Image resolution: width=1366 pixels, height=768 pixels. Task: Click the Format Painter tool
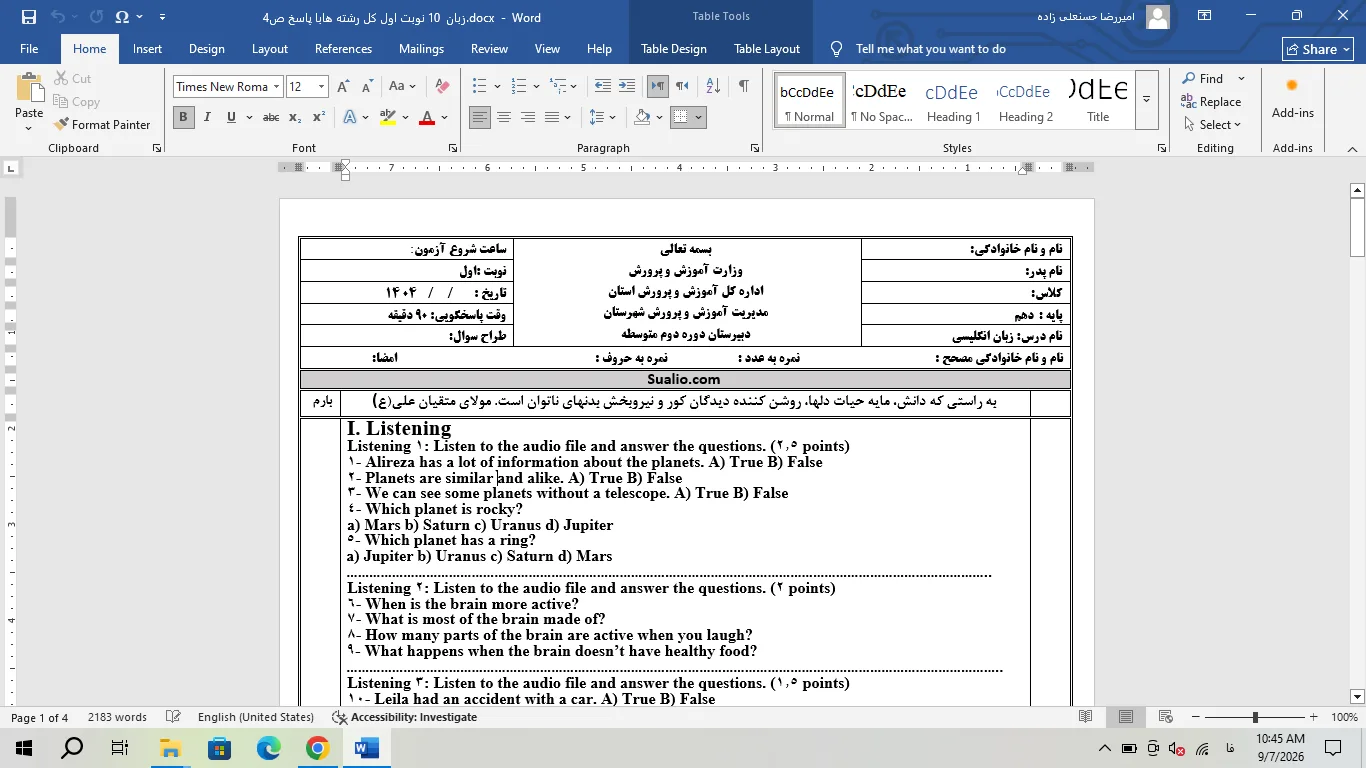coord(104,125)
